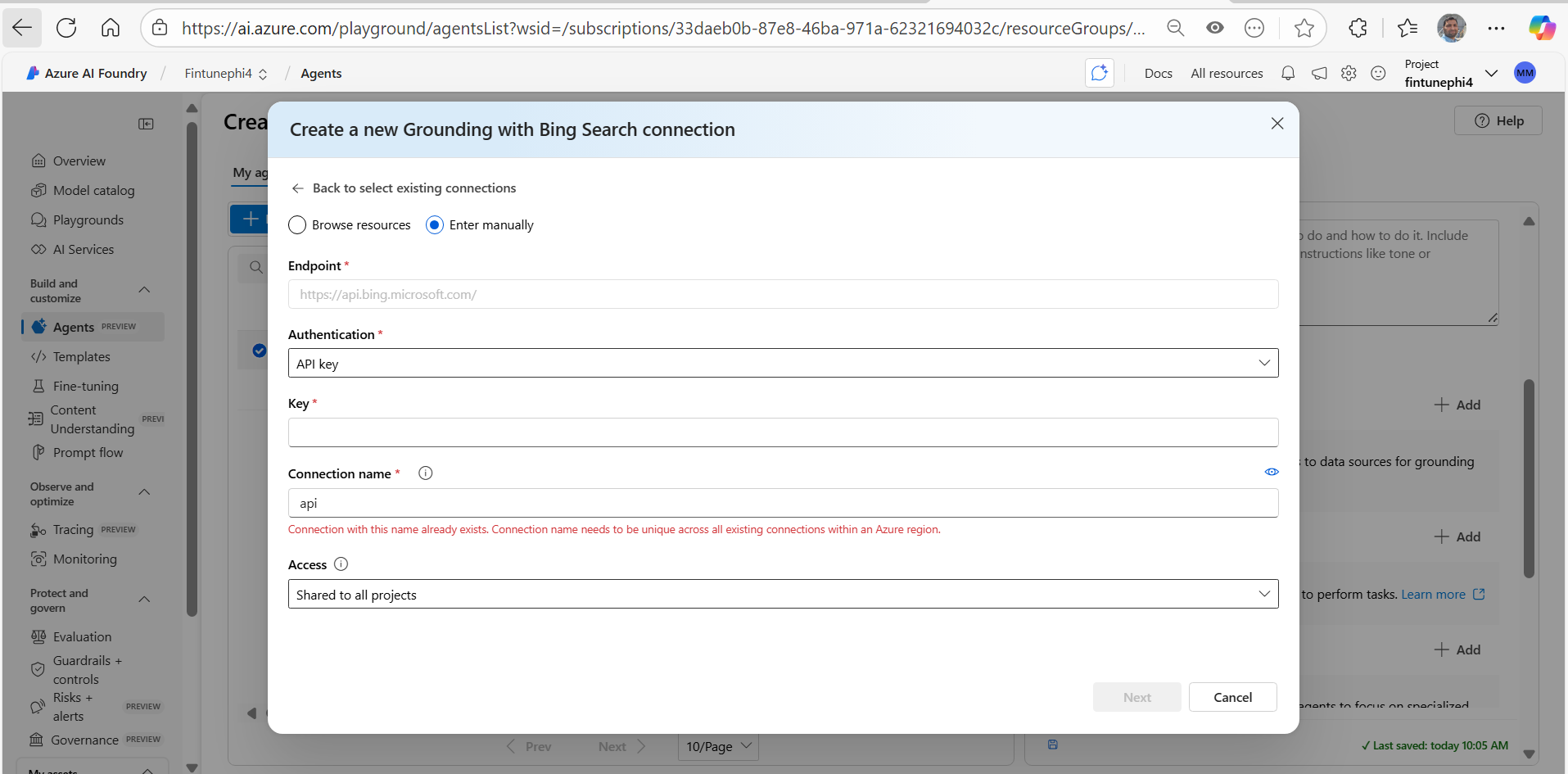Collapse the Build and customize section

(x=144, y=290)
